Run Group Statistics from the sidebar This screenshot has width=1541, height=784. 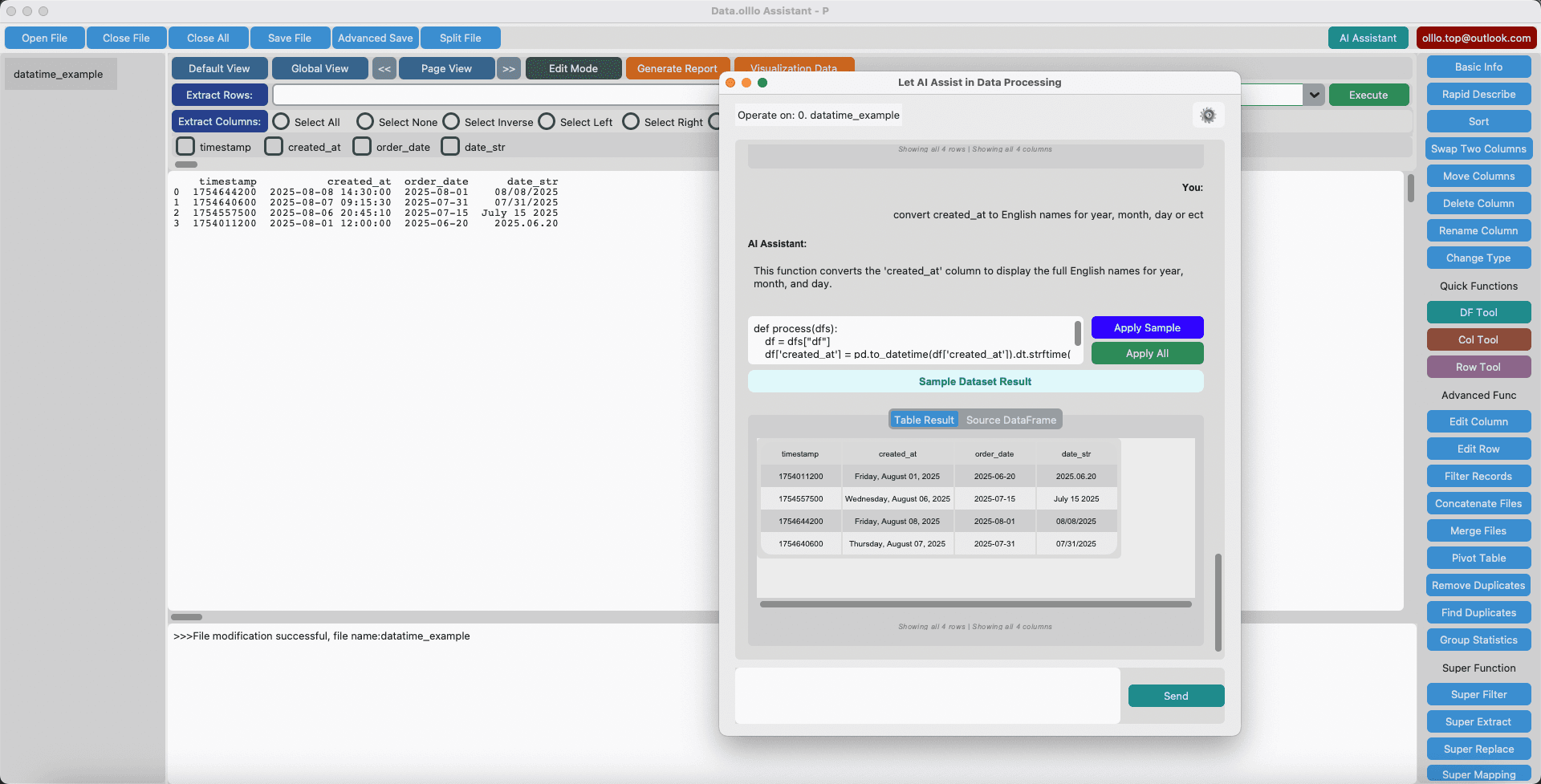click(x=1478, y=640)
